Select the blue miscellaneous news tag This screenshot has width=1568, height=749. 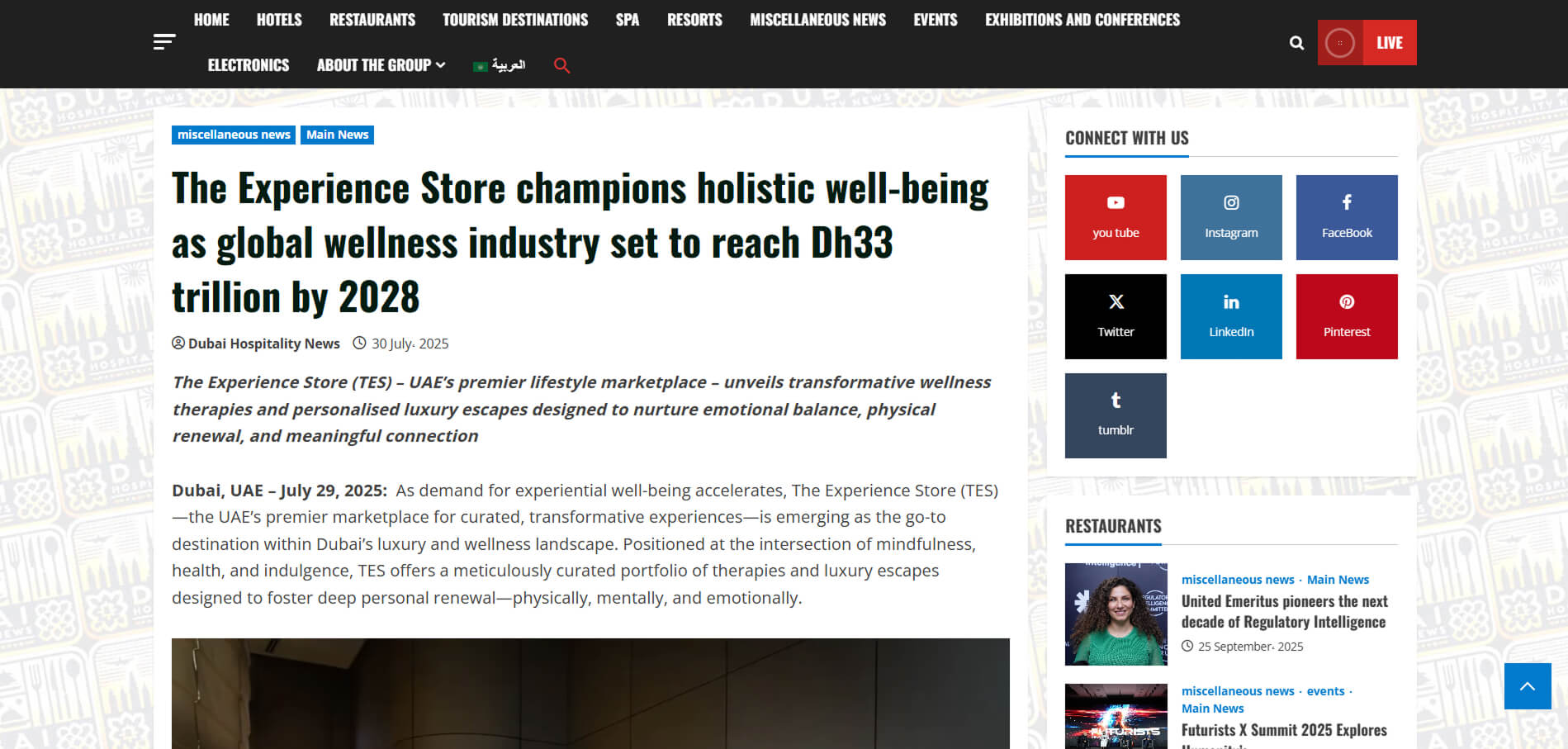click(x=234, y=135)
